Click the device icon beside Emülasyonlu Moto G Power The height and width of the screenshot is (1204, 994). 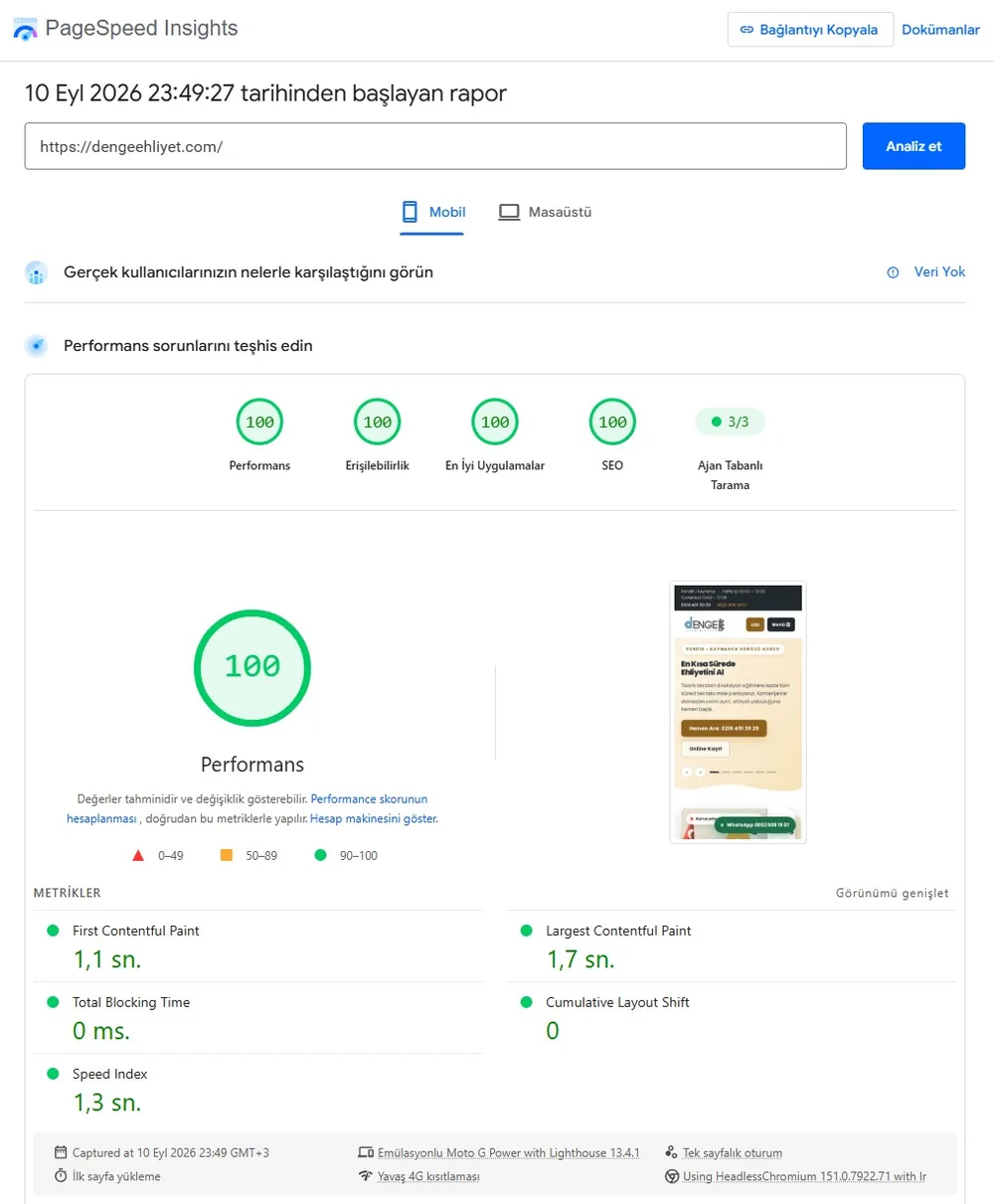click(366, 1153)
